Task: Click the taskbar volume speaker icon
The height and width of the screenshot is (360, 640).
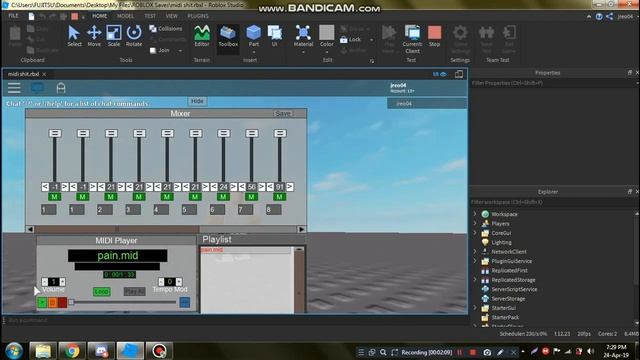Action: point(591,351)
